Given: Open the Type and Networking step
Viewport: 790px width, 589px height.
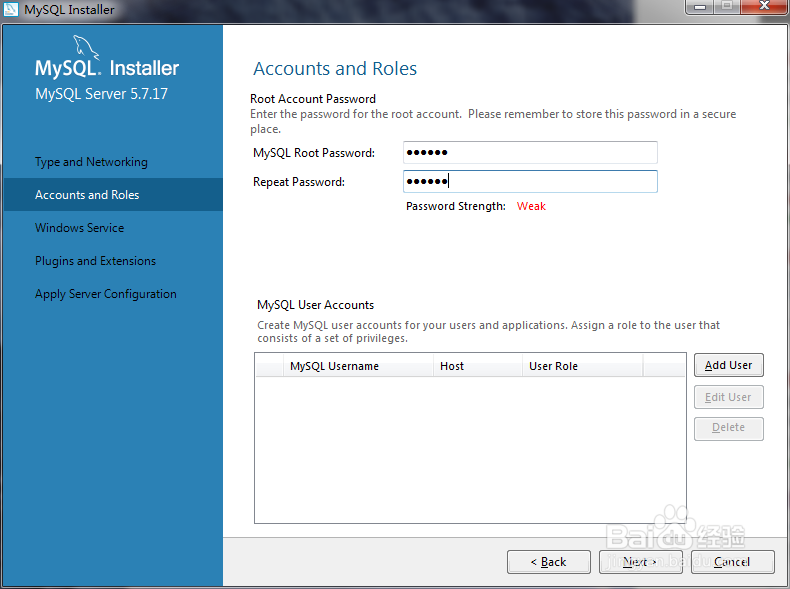Looking at the screenshot, I should [91, 162].
